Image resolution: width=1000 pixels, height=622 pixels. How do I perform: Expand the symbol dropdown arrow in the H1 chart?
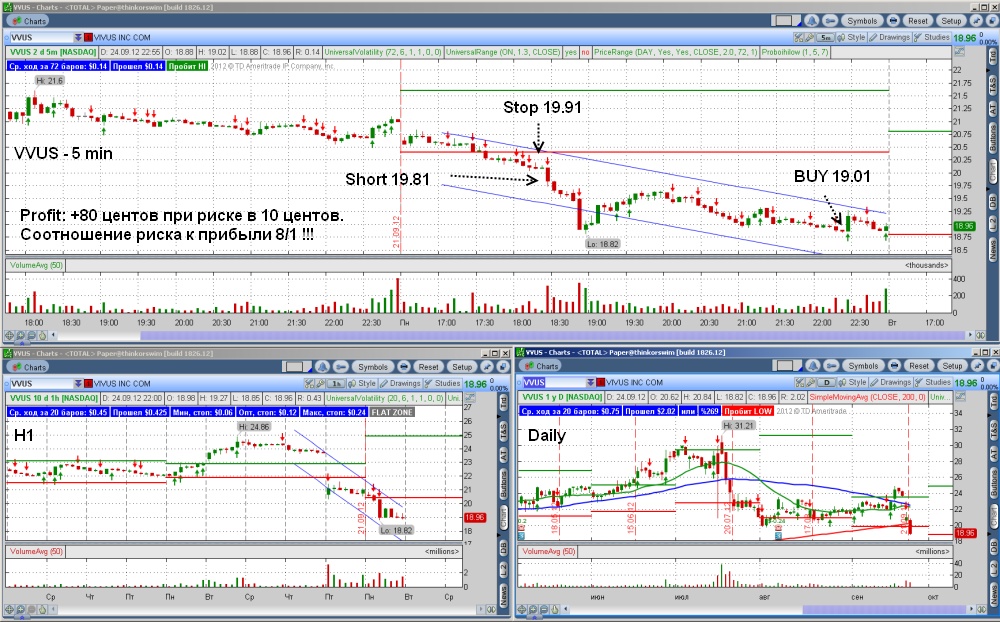pyautogui.click(x=78, y=384)
